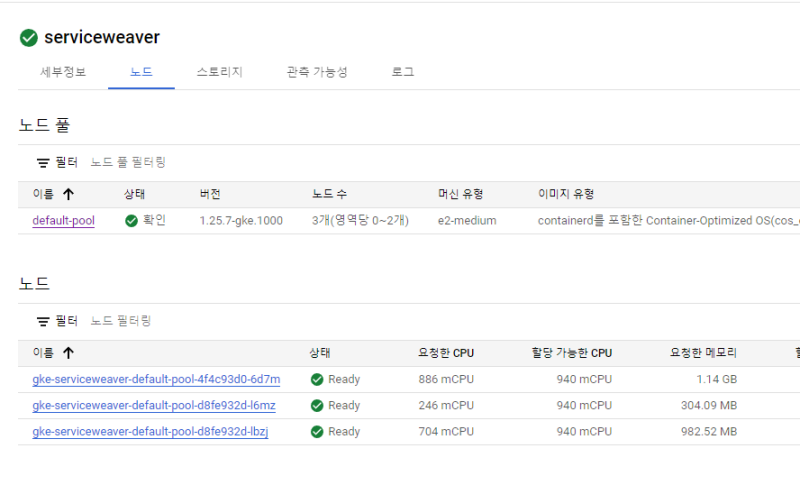Click Ready status icon for node lbzj
800x485 pixels.
point(317,432)
